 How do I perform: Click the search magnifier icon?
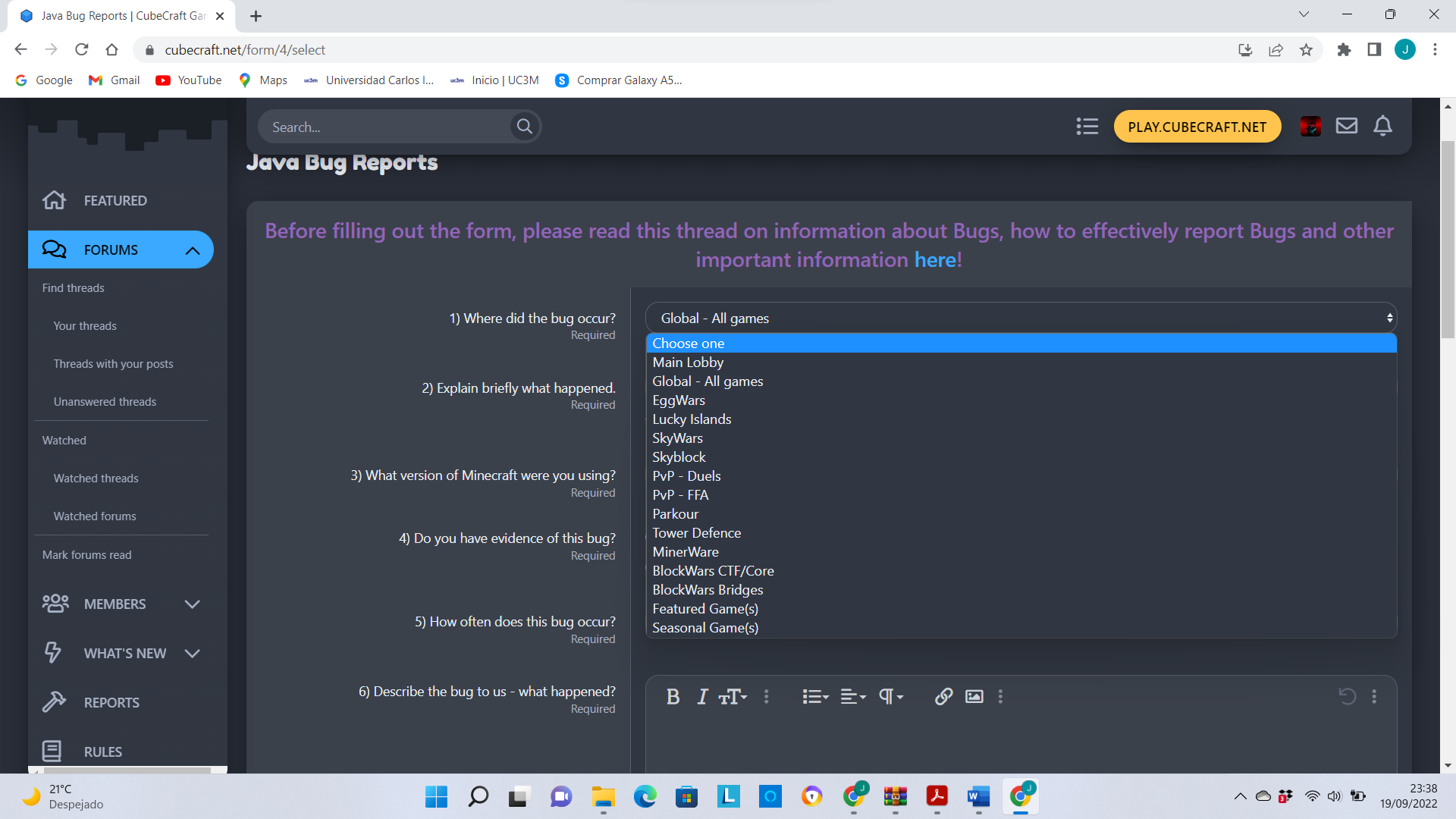click(524, 127)
